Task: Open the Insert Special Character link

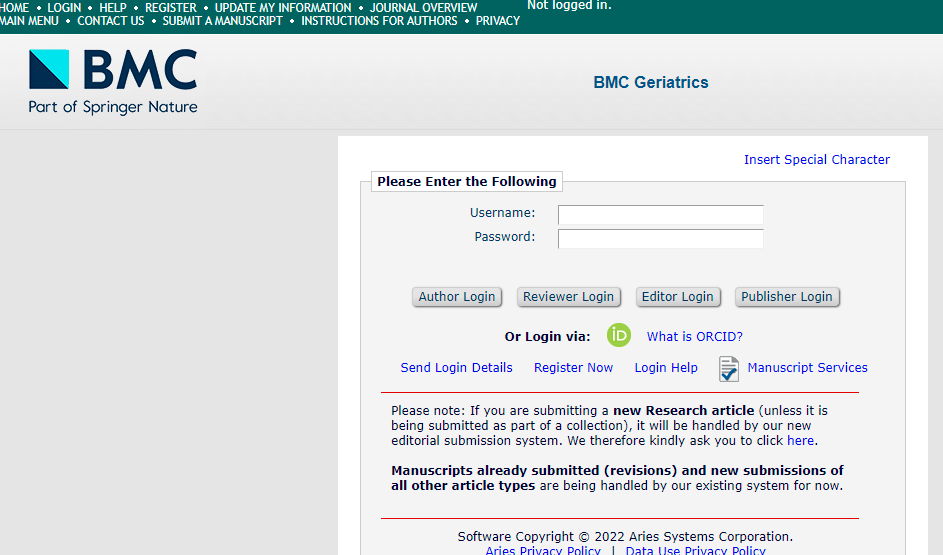Action: 816,160
